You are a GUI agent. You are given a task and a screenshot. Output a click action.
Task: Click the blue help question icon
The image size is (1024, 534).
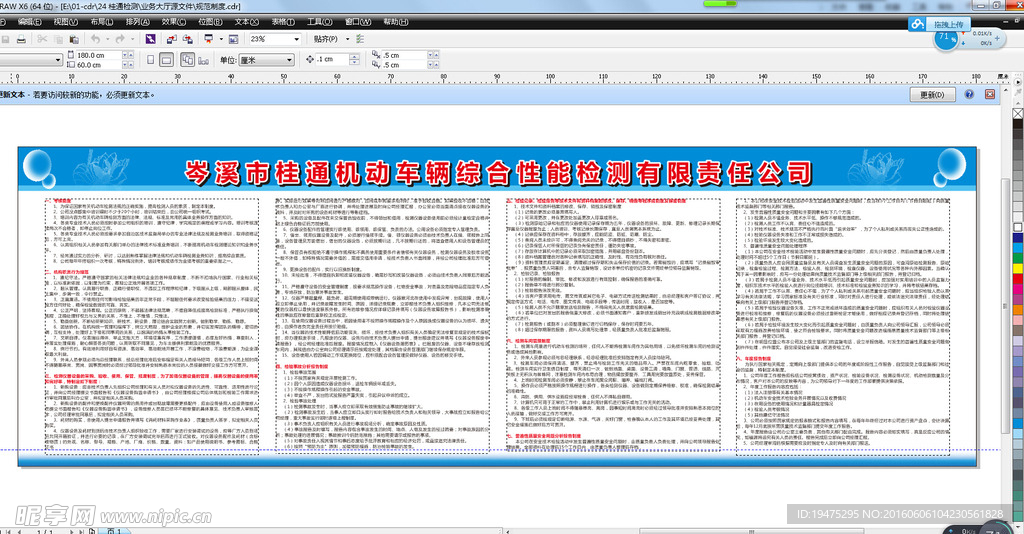969,95
